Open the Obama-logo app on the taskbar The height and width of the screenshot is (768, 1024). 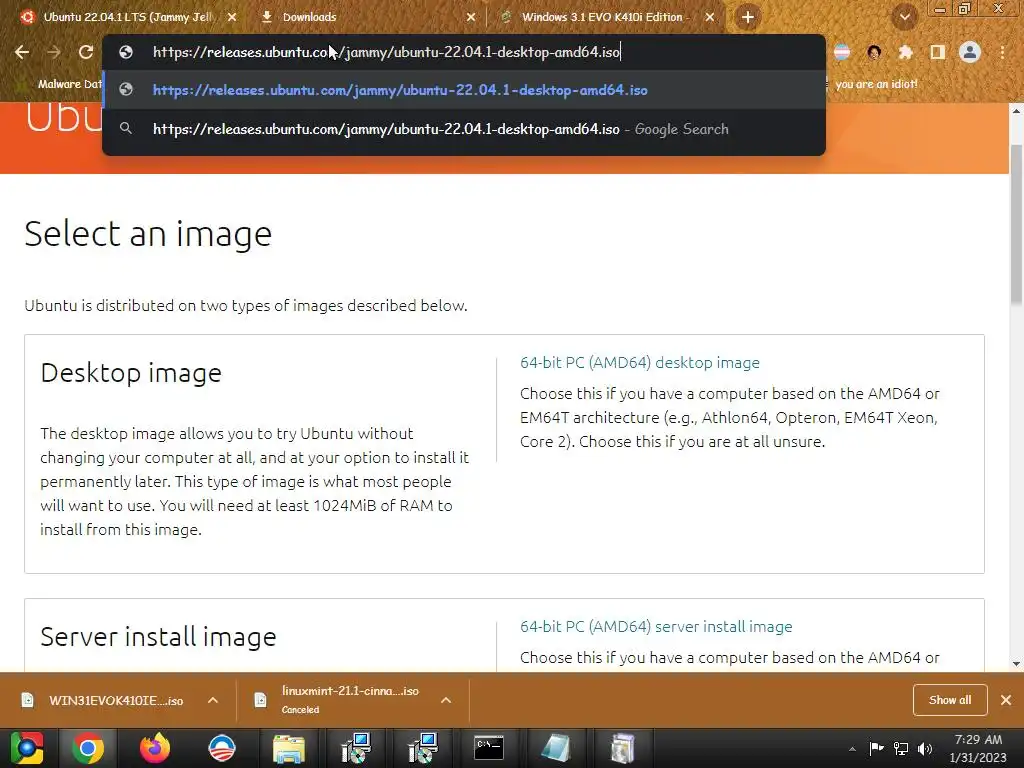tap(221, 748)
